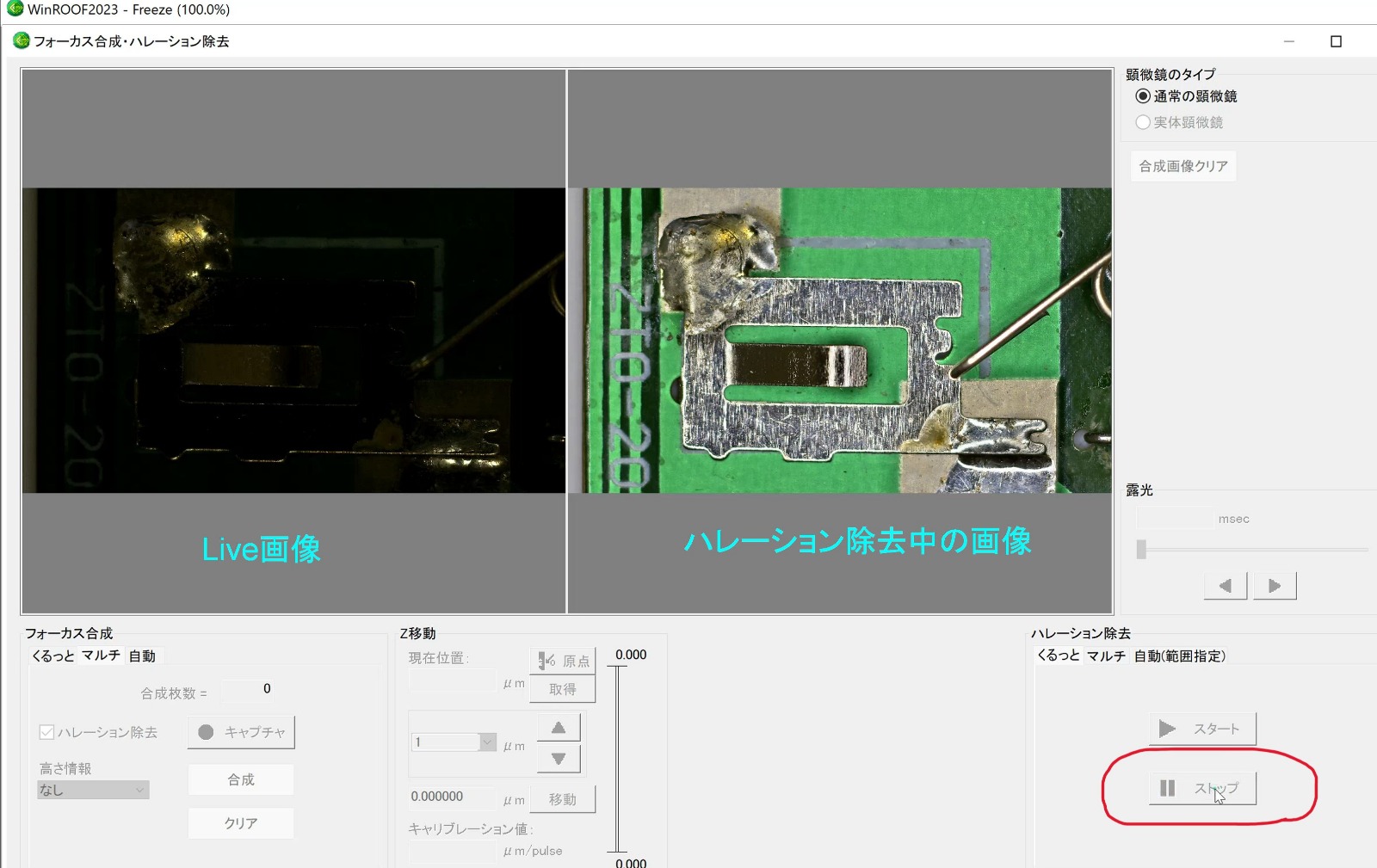The width and height of the screenshot is (1377, 868).
Task: Click the exposure increase right arrow
Action: tap(1275, 586)
